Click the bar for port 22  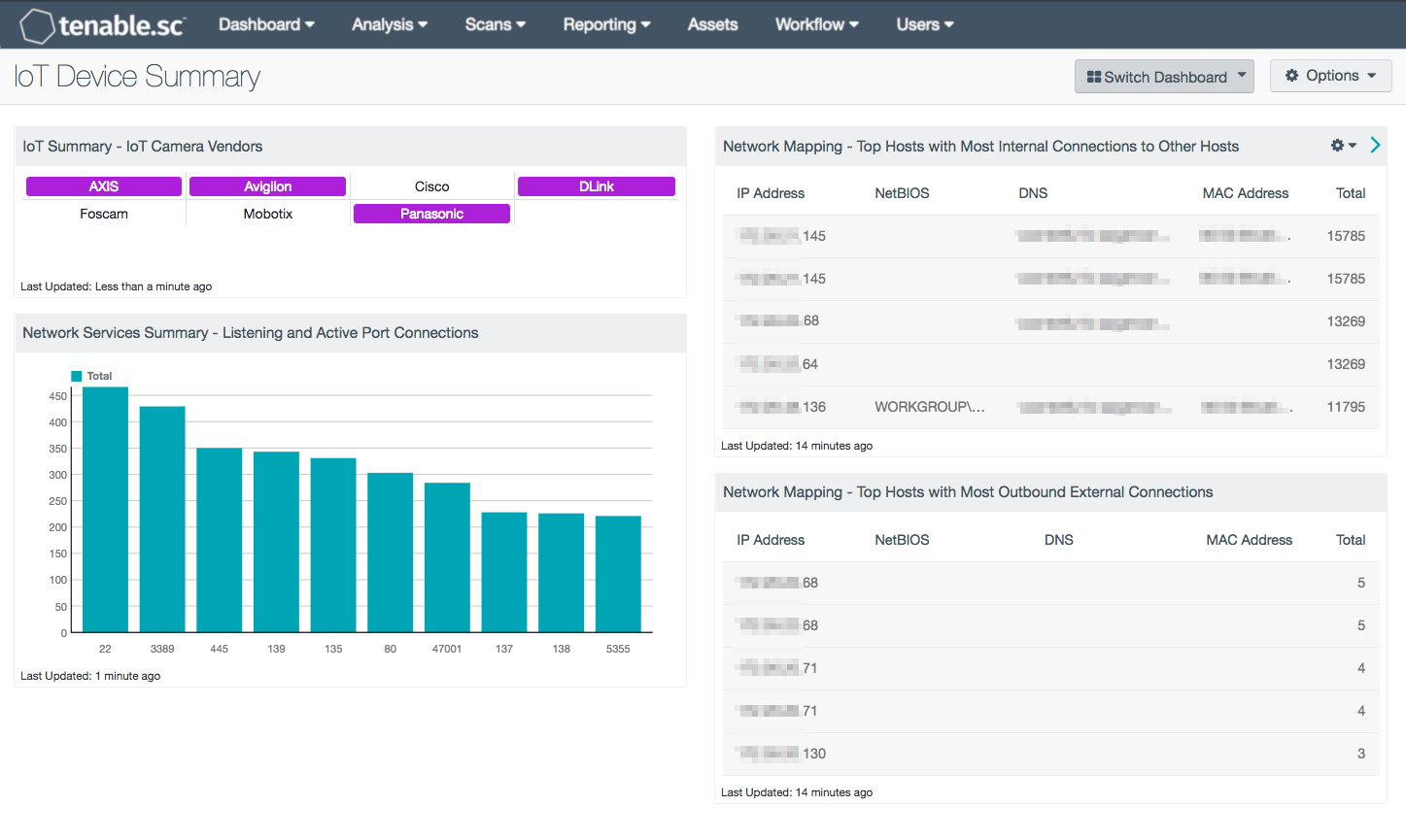pyautogui.click(x=105, y=510)
